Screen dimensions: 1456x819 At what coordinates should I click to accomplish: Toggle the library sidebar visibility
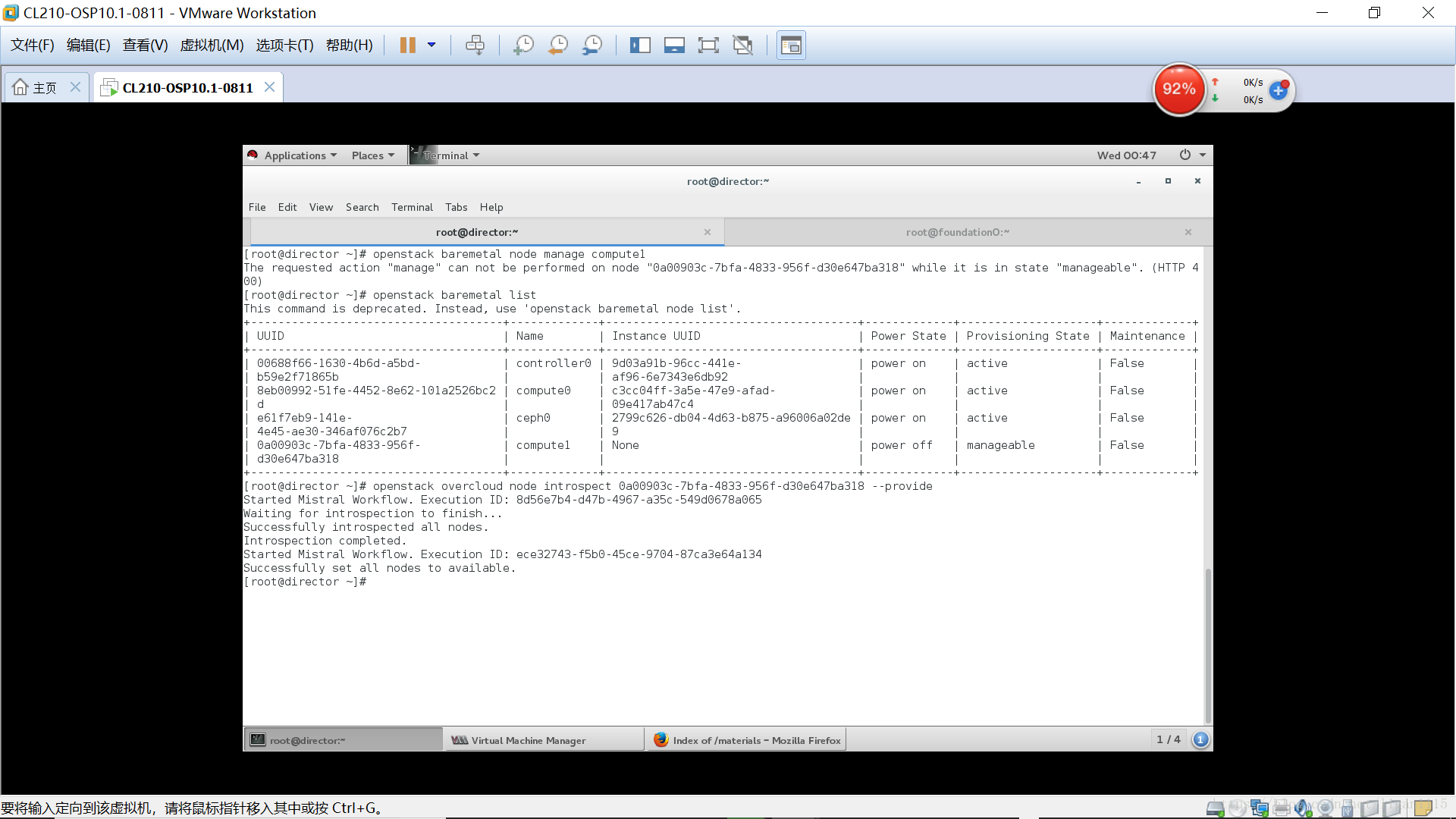click(x=641, y=45)
